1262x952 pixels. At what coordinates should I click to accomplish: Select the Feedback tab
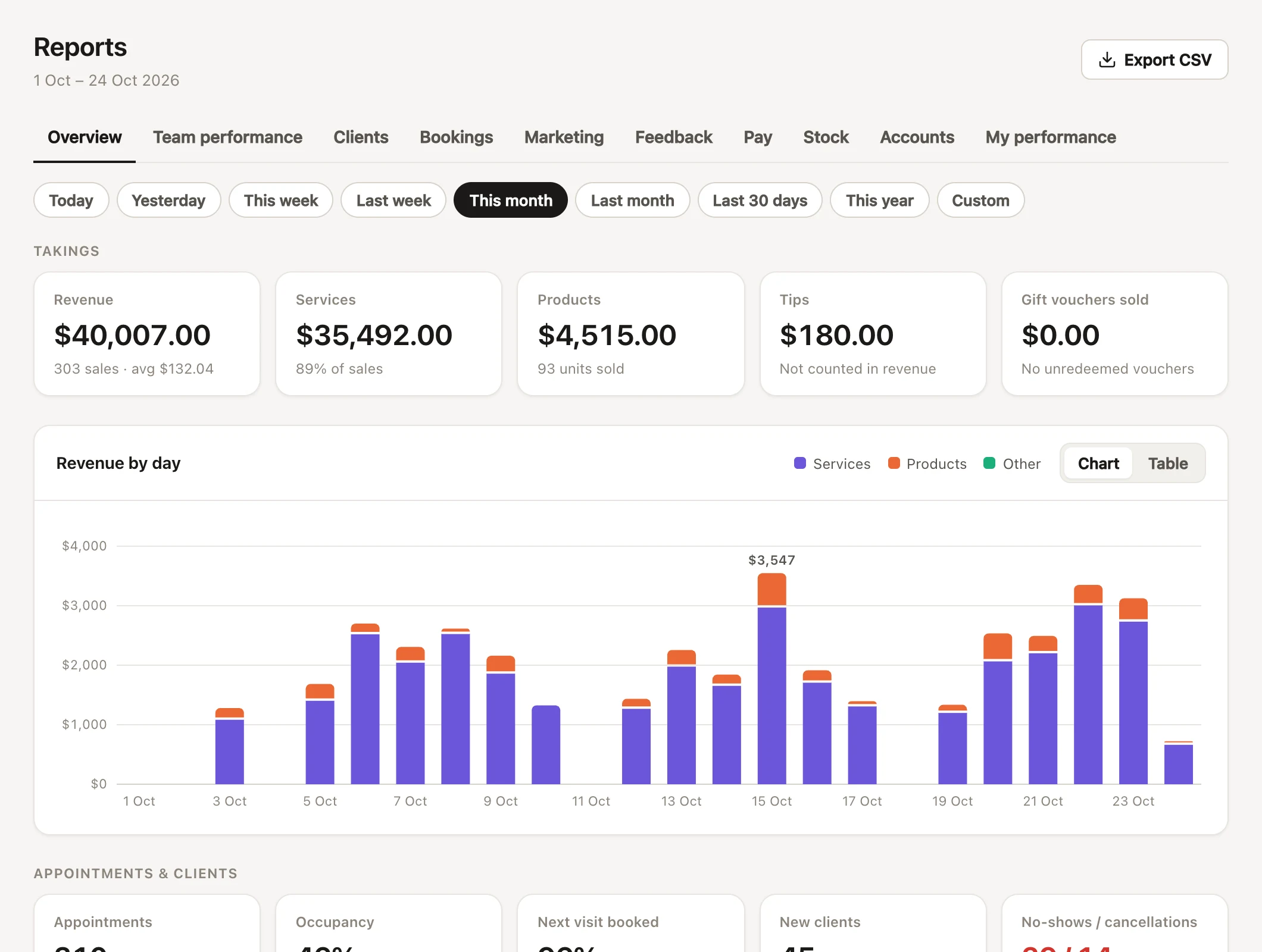tap(674, 137)
